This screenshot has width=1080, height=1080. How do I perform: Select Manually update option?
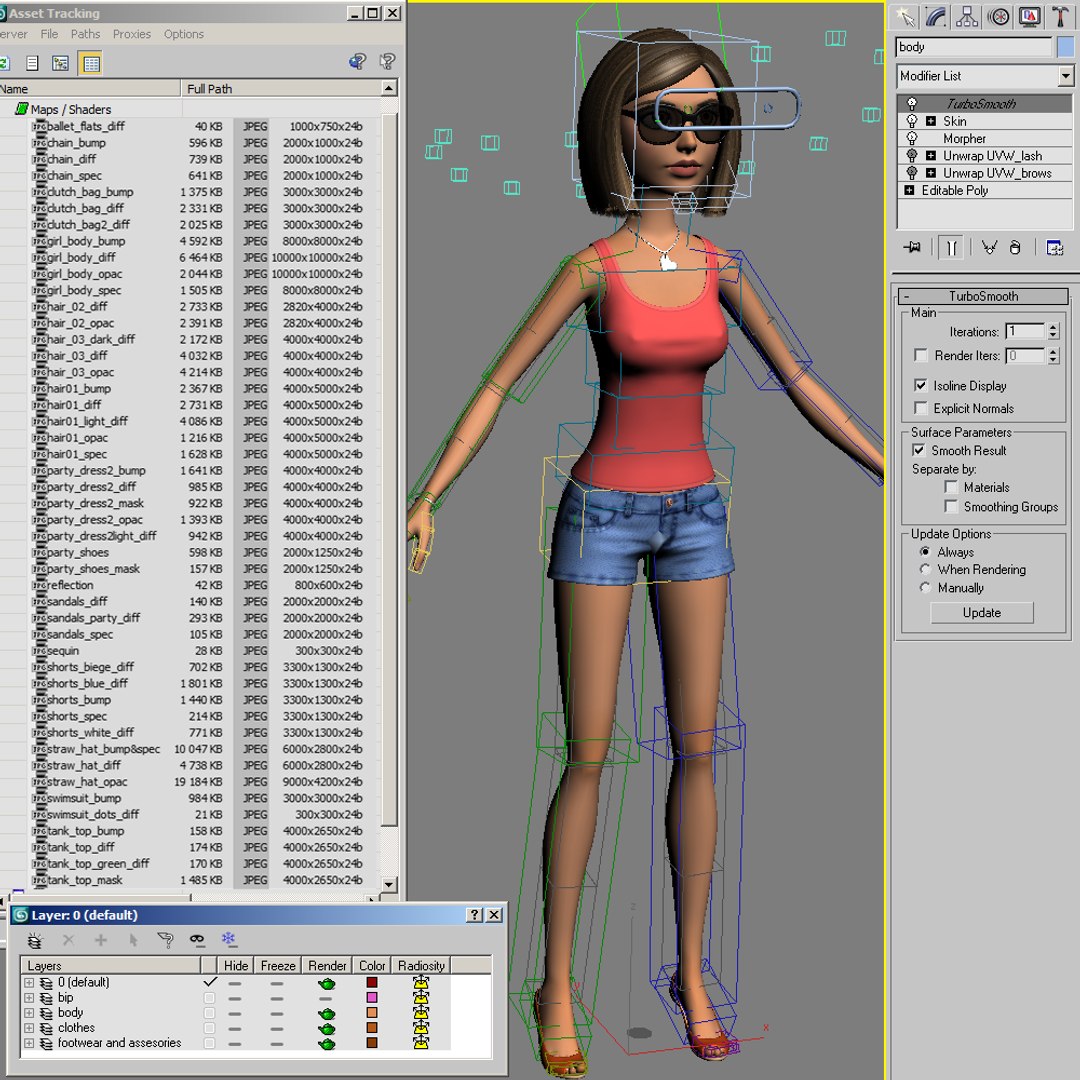click(925, 588)
